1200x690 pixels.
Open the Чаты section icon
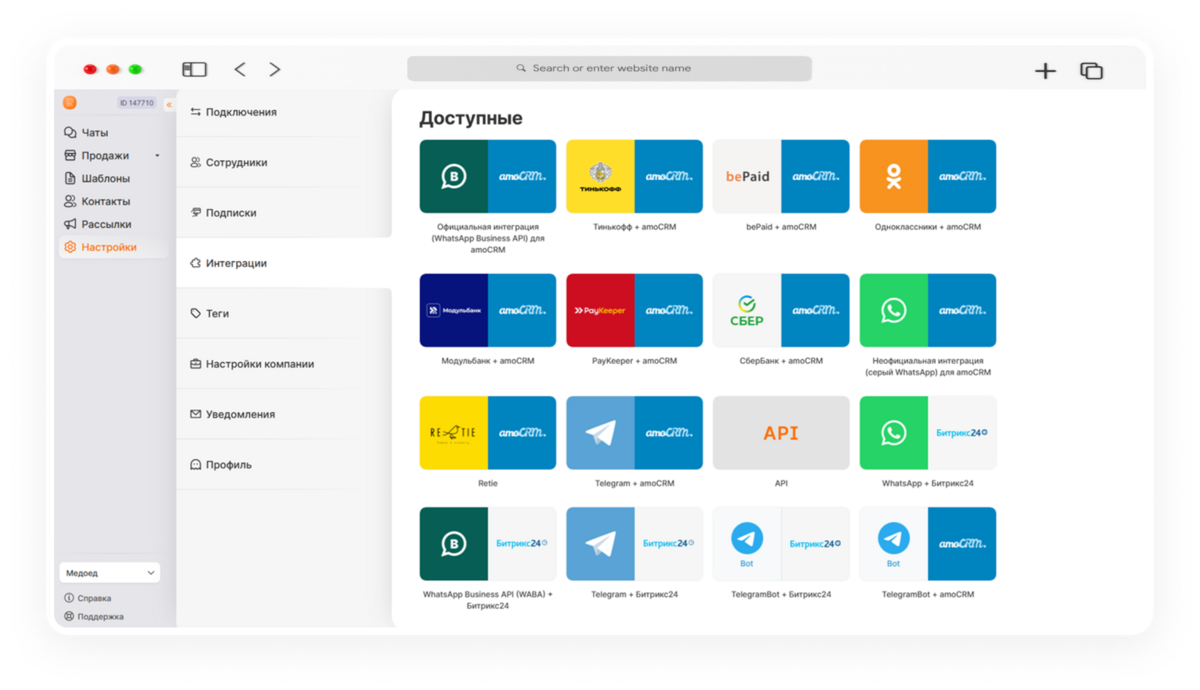click(70, 132)
